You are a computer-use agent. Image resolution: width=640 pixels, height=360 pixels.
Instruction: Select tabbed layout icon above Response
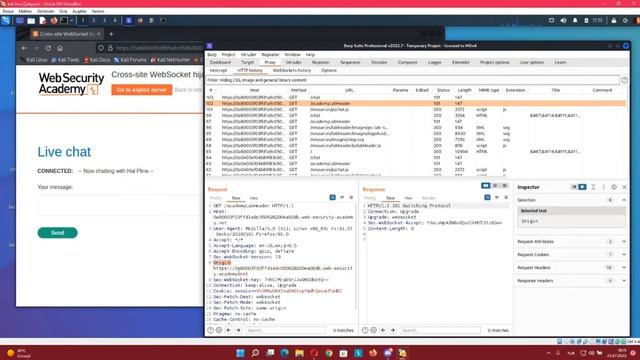coord(505,186)
